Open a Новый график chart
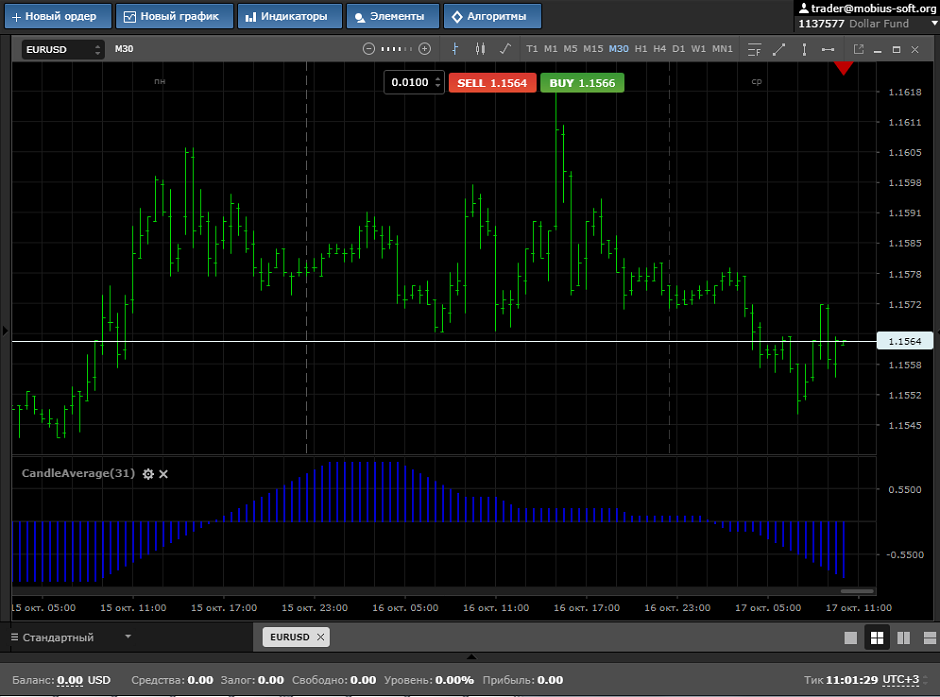Screen dimensions: 940x697 click(x=174, y=16)
